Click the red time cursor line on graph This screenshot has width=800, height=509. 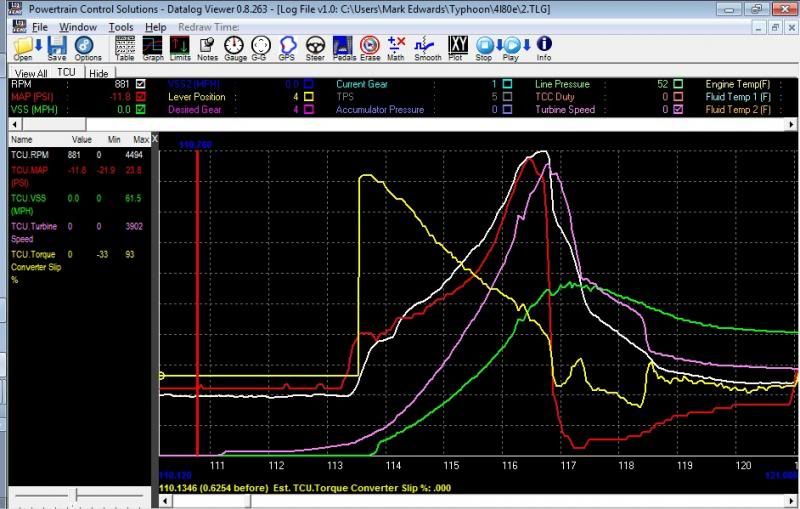197,302
